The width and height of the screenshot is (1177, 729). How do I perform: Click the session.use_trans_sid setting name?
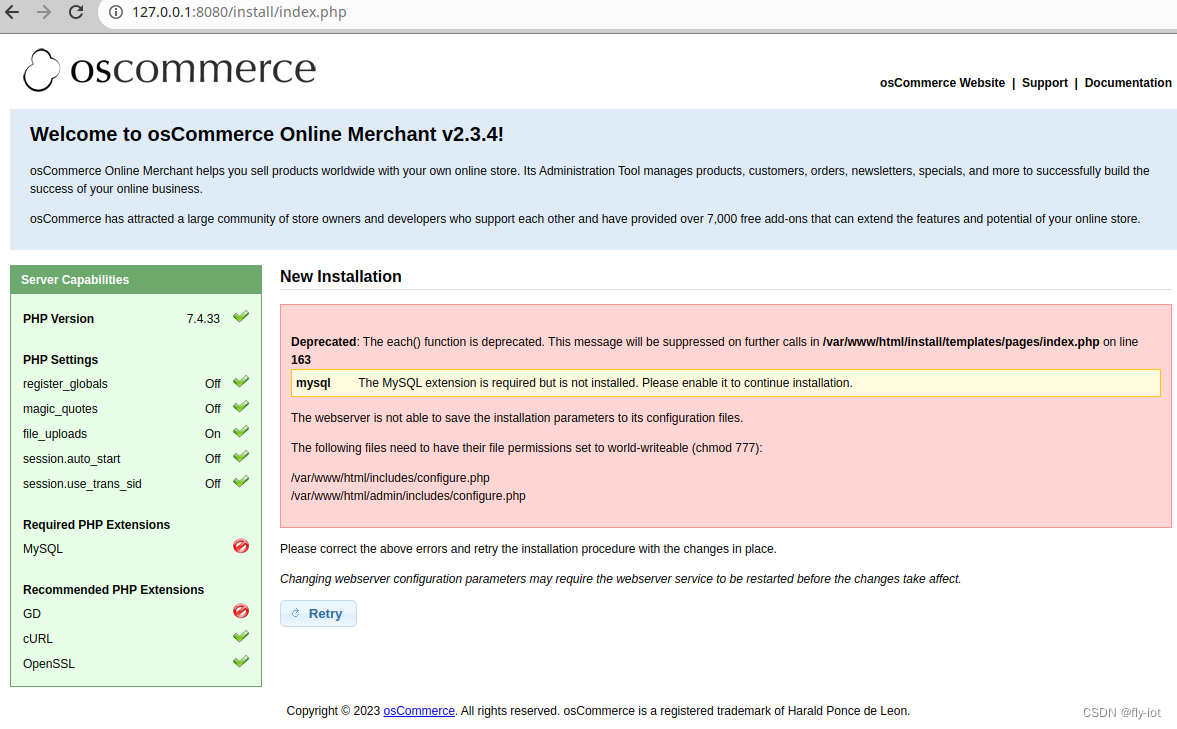[82, 484]
